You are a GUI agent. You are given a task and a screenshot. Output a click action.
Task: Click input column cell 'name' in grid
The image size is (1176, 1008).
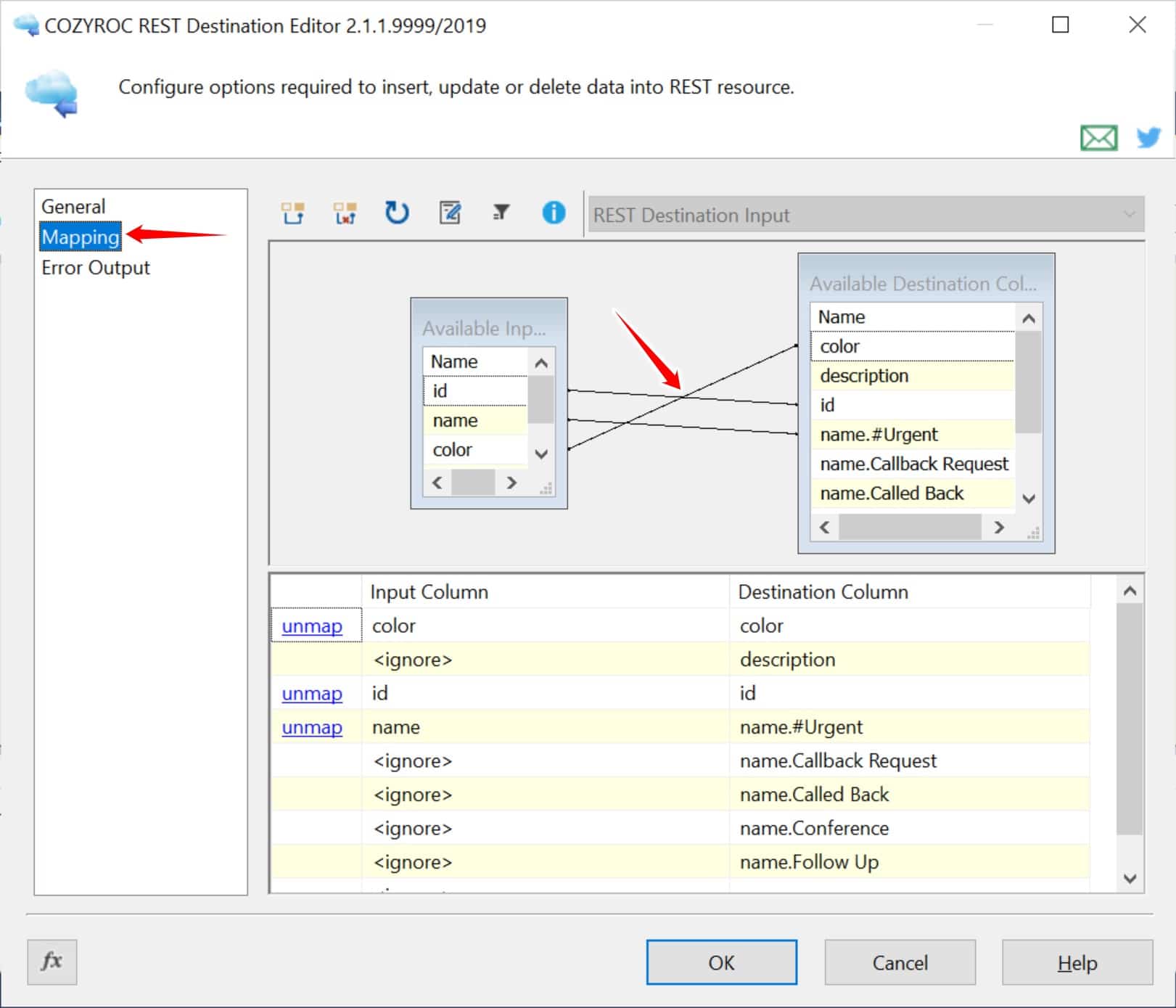(546, 727)
